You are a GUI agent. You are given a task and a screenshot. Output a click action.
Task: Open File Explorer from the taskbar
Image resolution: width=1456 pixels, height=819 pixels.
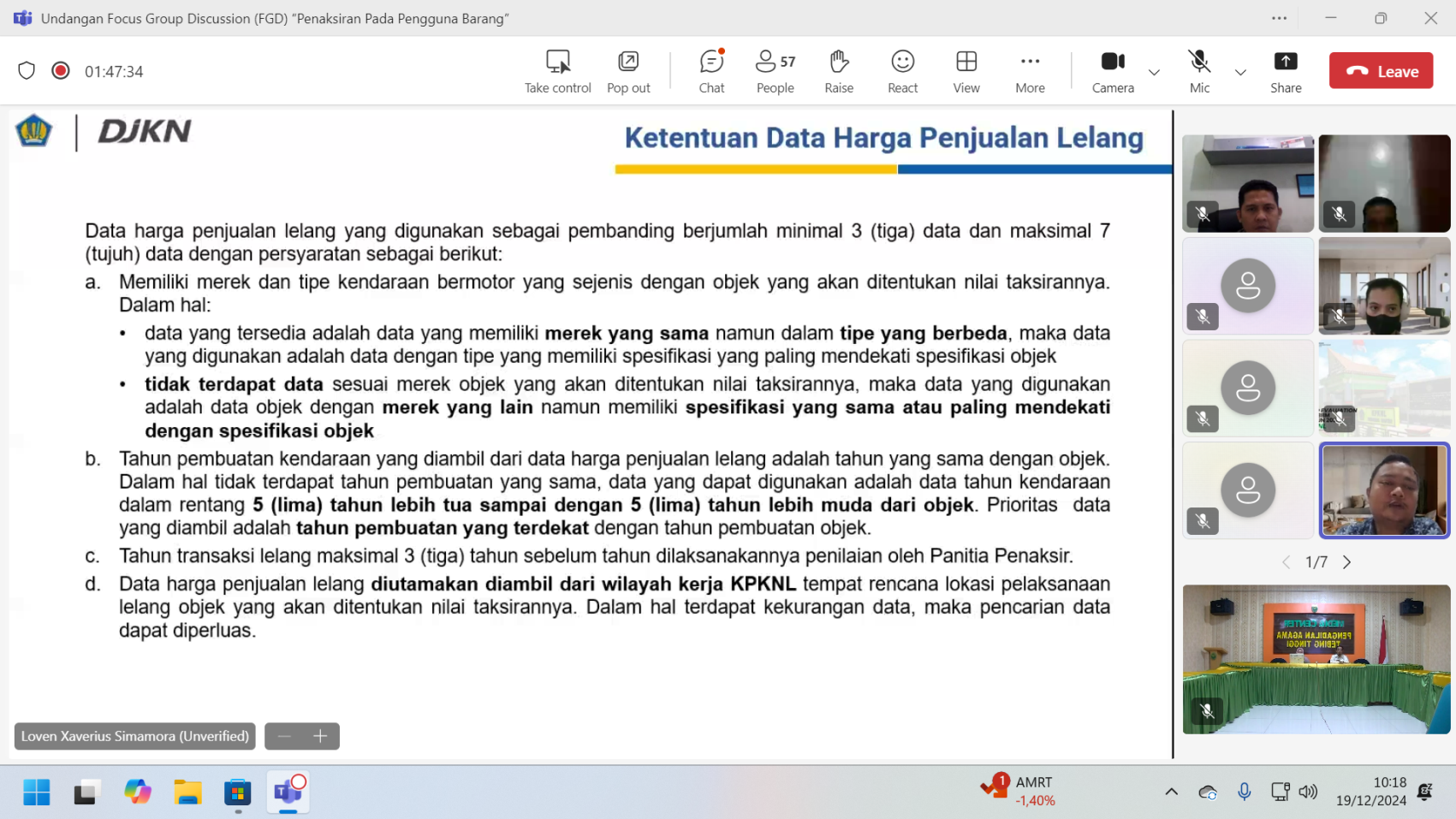[187, 792]
